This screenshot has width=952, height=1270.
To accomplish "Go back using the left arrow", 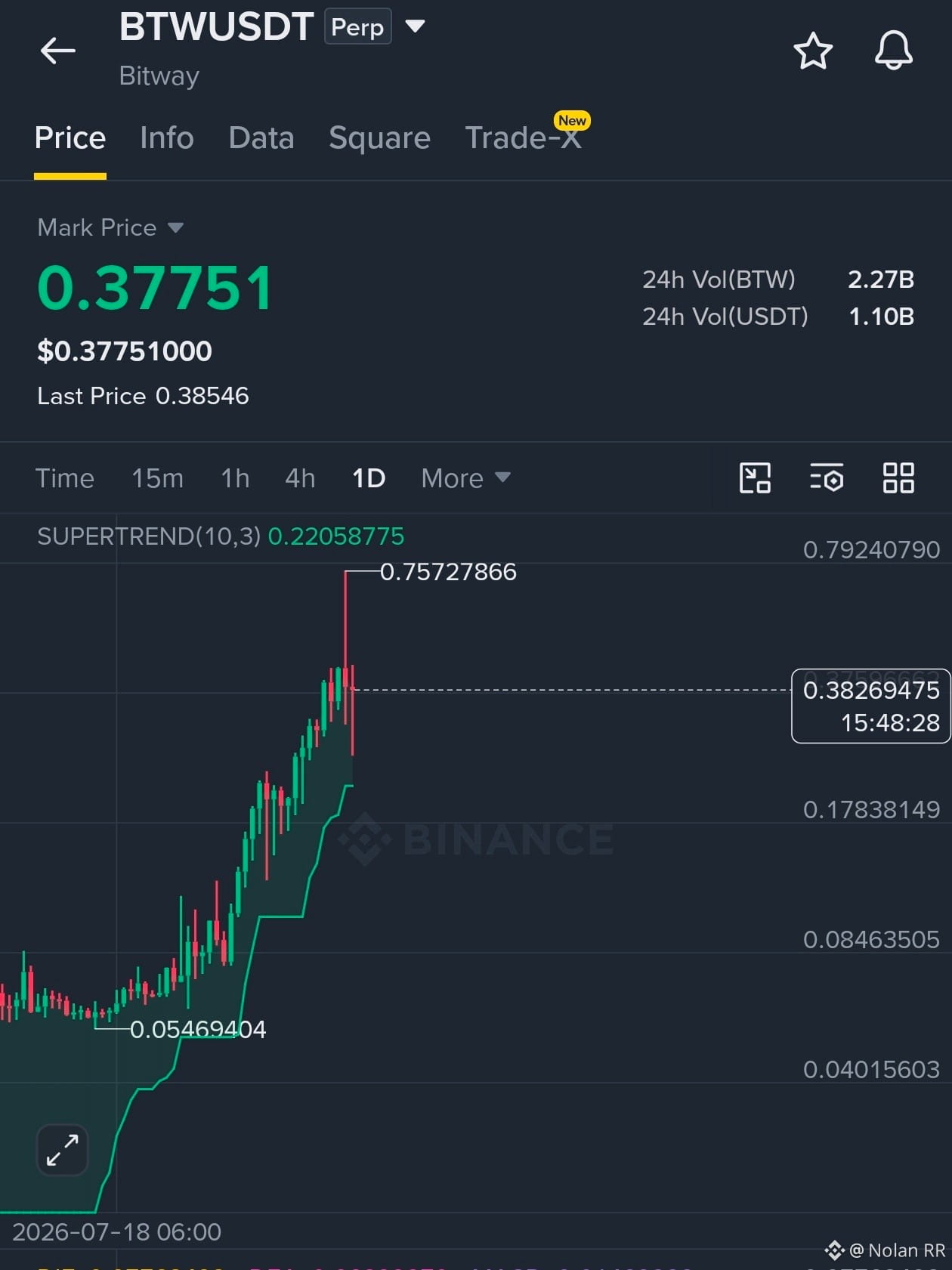I will coord(57,51).
